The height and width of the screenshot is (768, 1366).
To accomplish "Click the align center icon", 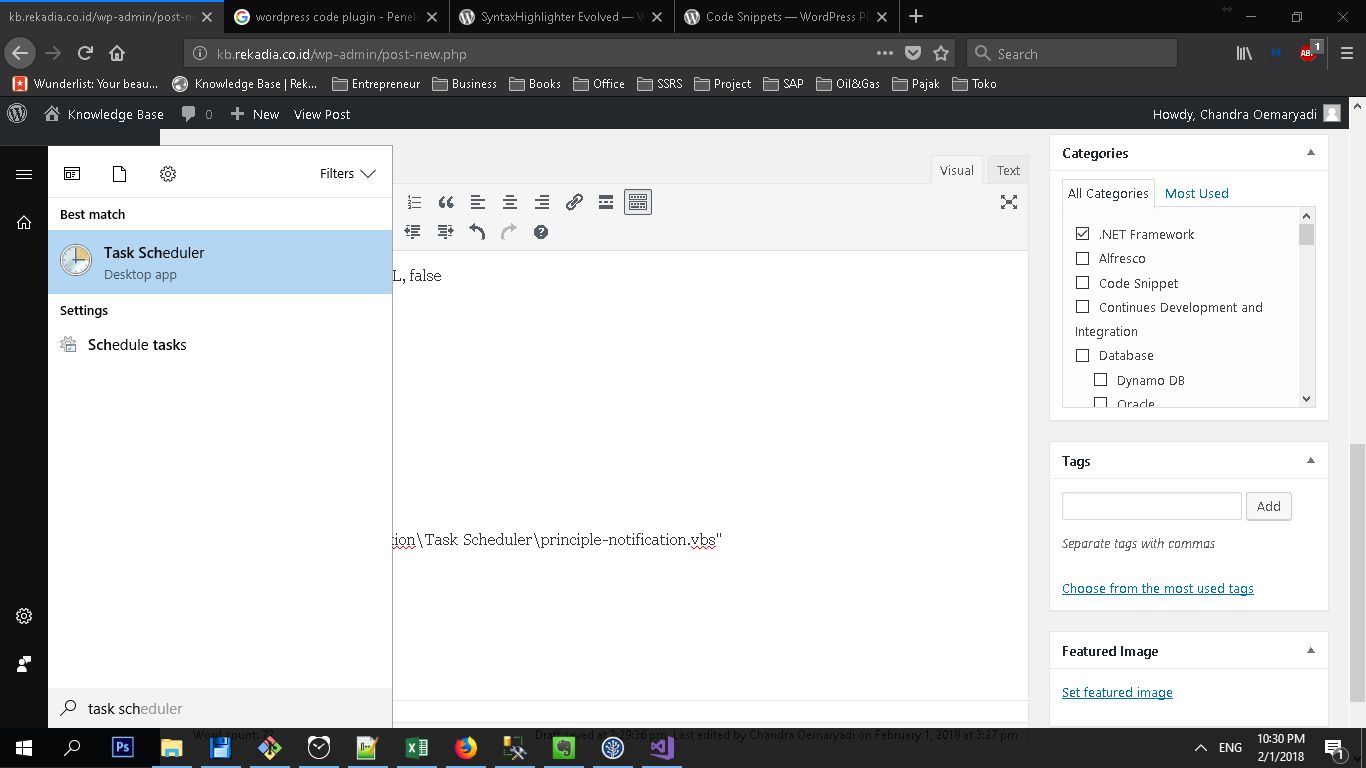I will pos(510,202).
